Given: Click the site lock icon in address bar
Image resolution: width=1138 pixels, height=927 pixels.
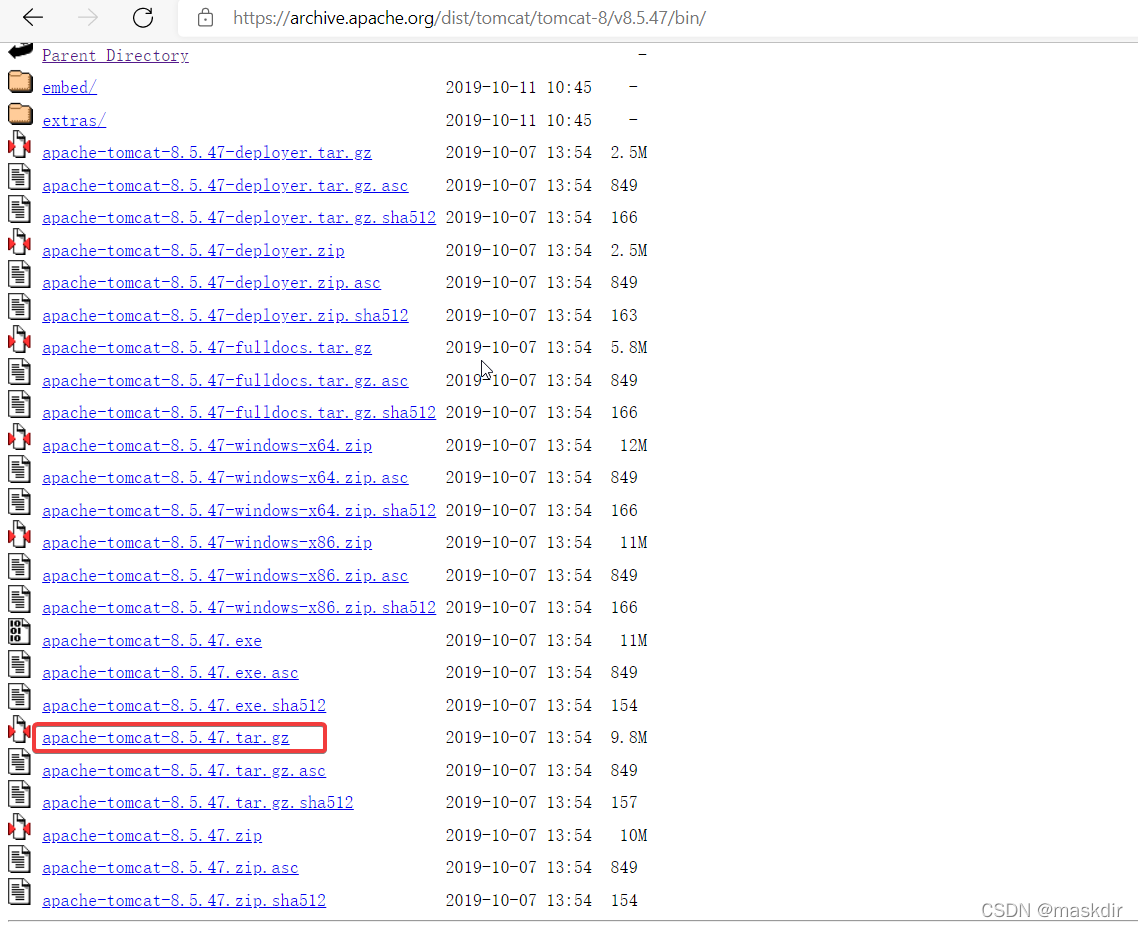Looking at the screenshot, I should pyautogui.click(x=205, y=17).
